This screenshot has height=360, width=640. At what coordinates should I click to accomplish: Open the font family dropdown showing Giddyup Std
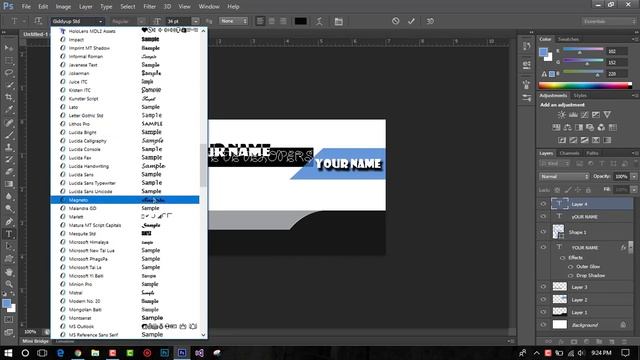click(x=78, y=21)
